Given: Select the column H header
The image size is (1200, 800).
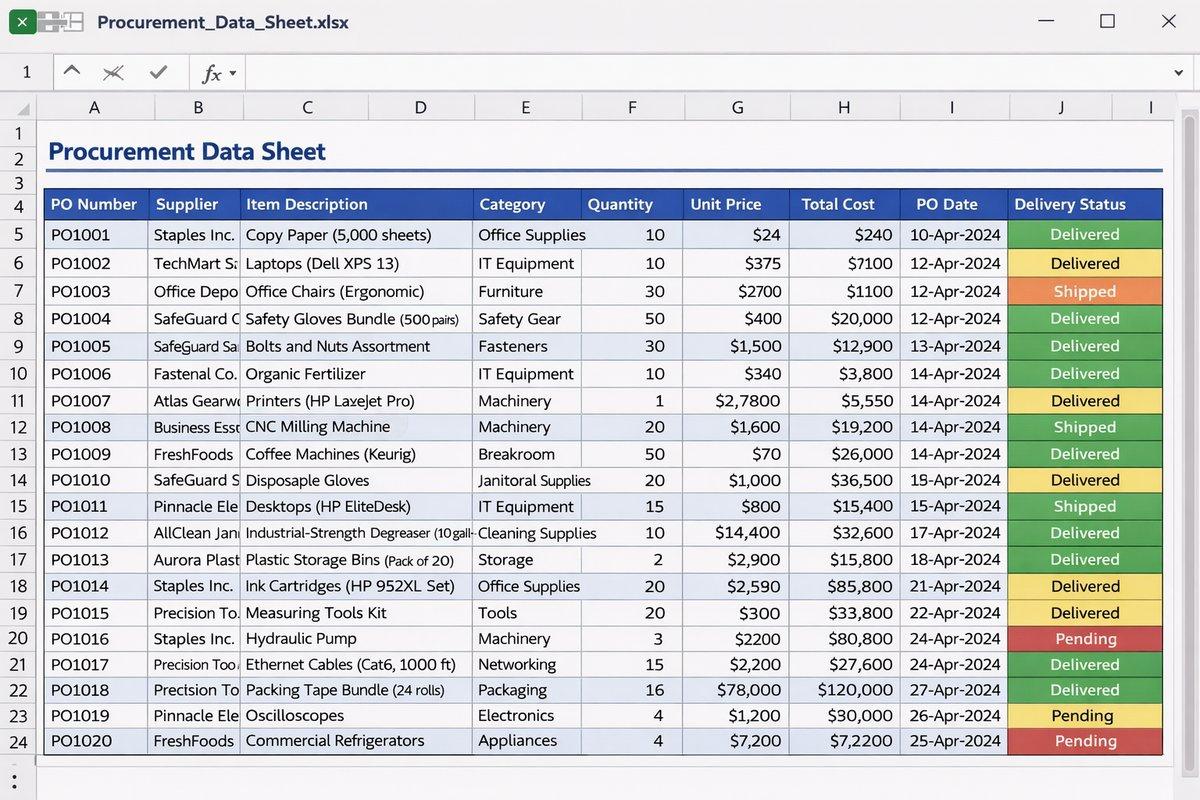Looking at the screenshot, I should click(844, 108).
